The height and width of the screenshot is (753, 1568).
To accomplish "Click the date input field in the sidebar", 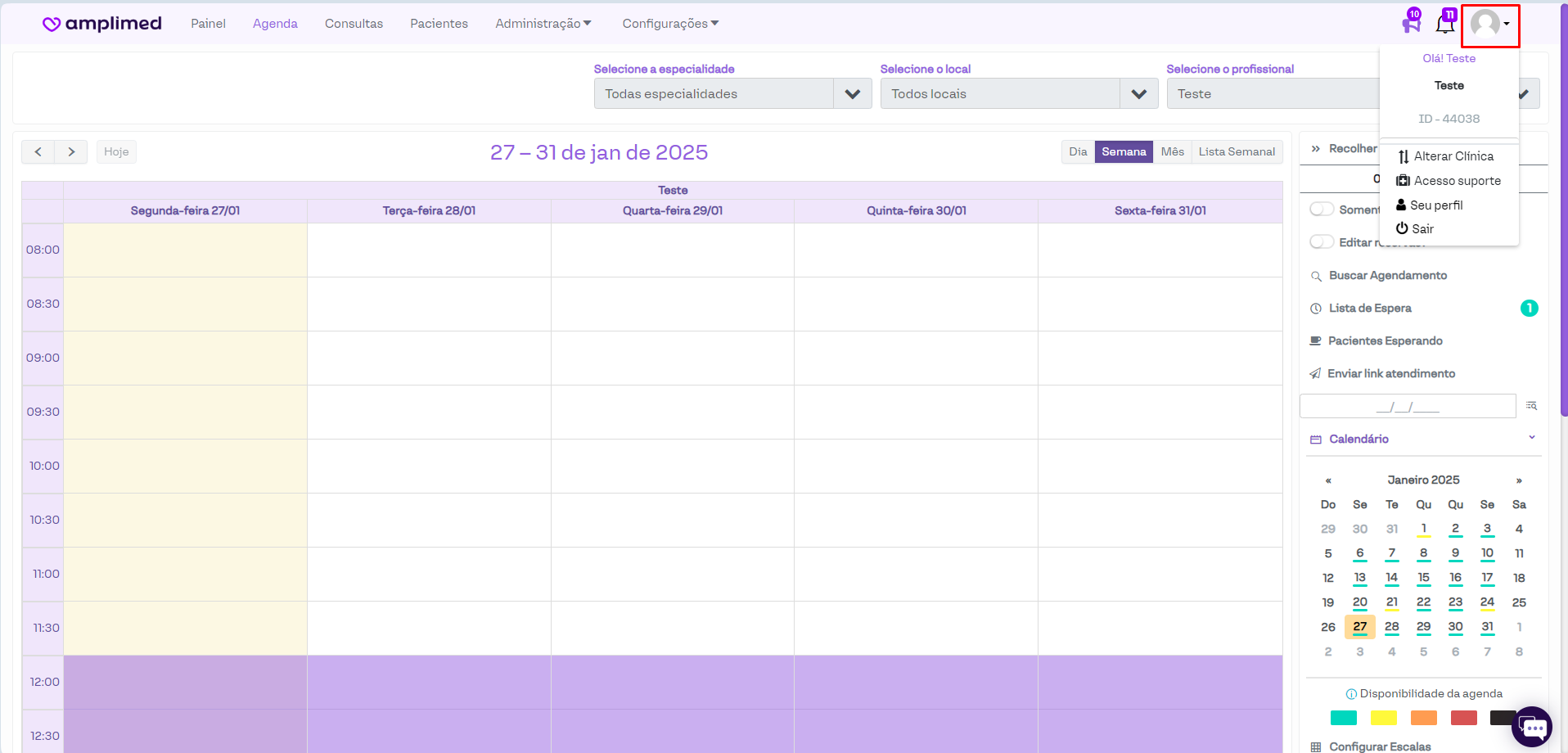I will [1407, 406].
